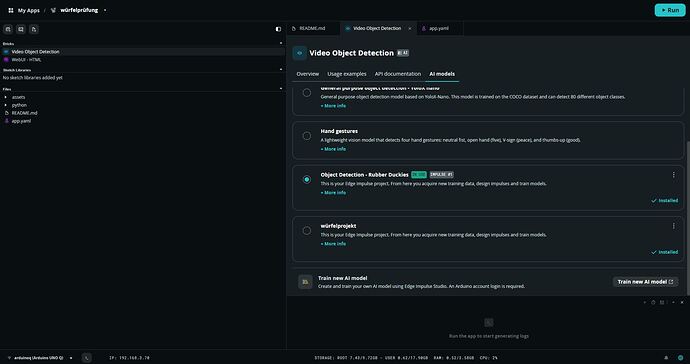Click the teal account icon in status bar
Viewport: 690px width, 364px height.
tap(680, 358)
